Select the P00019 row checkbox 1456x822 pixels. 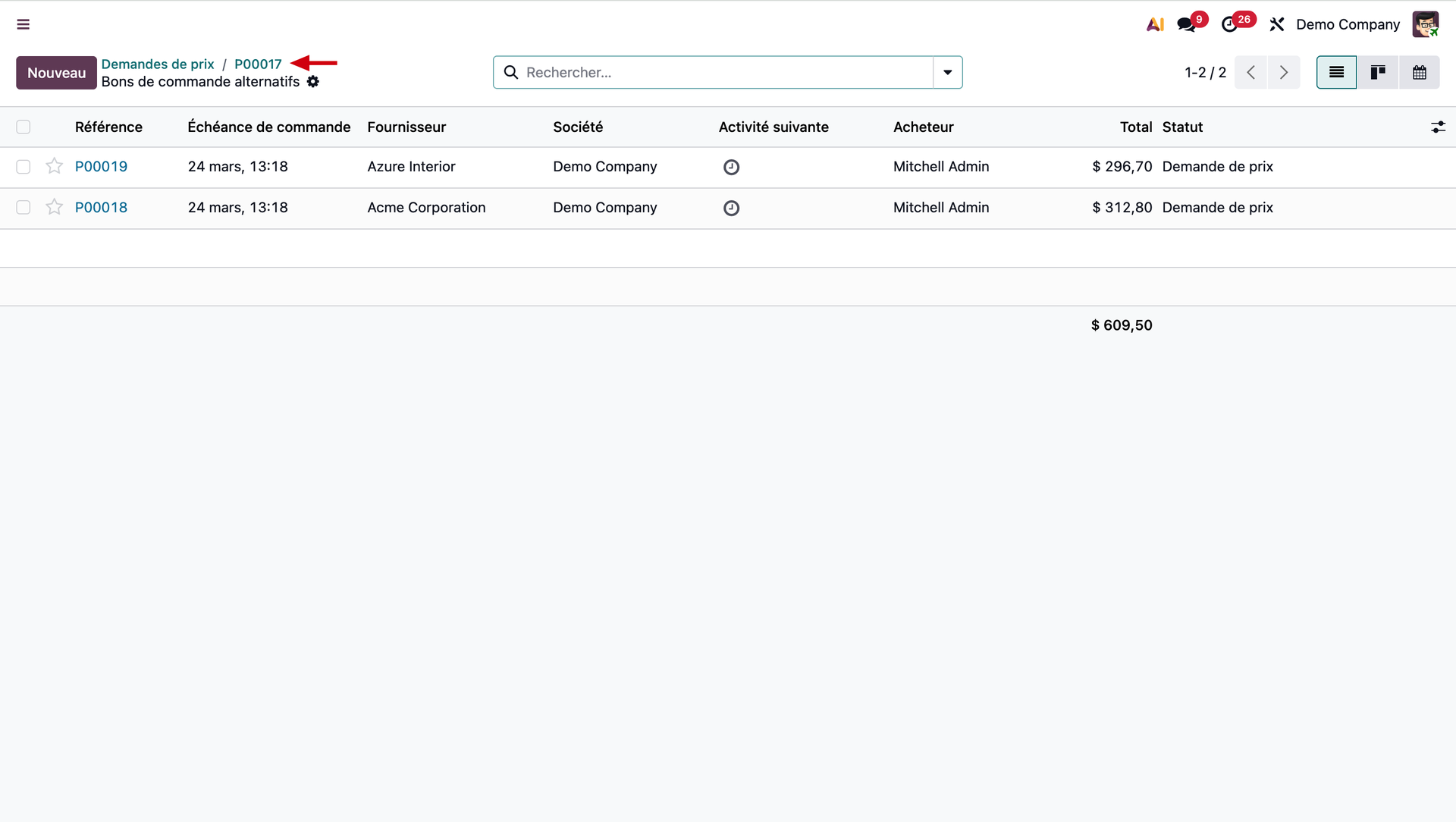tap(24, 167)
